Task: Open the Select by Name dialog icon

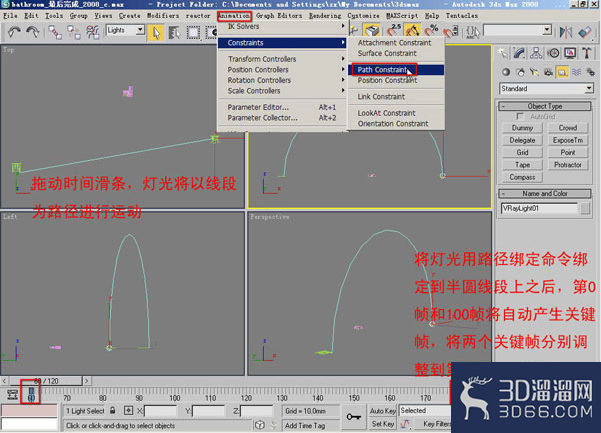Action: pos(174,32)
